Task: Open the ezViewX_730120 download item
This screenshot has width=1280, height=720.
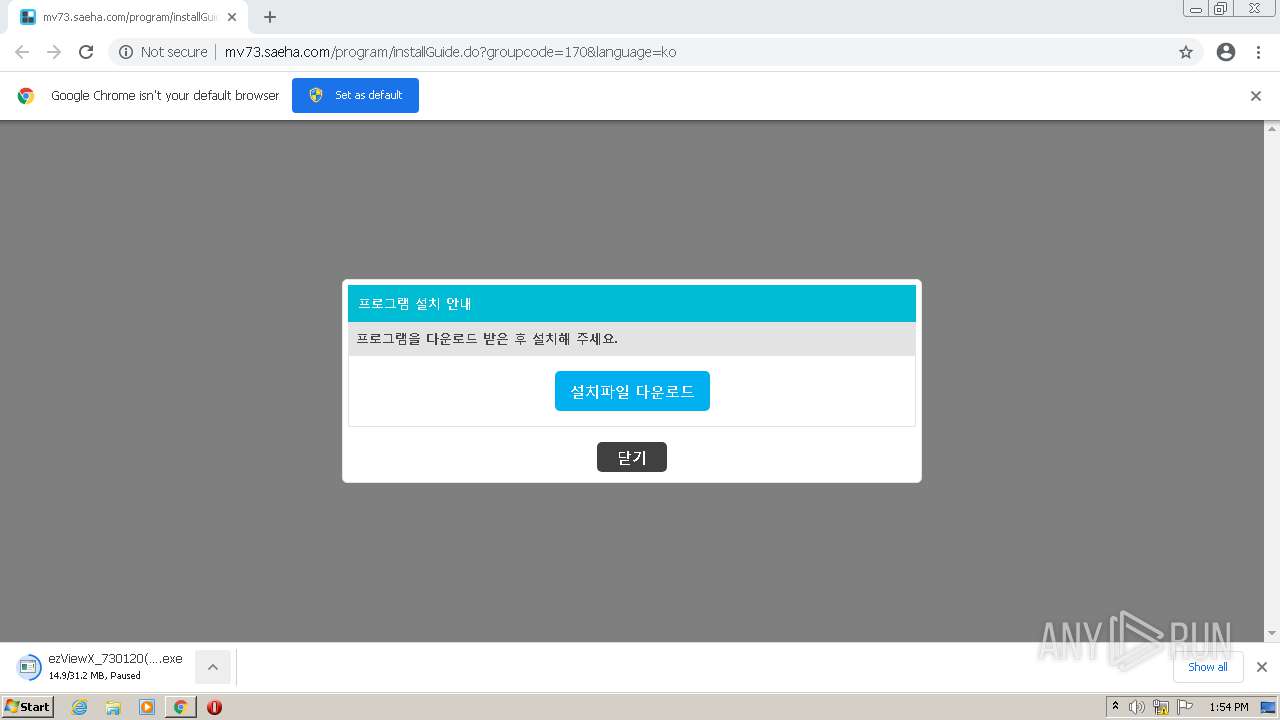Action: click(100, 667)
